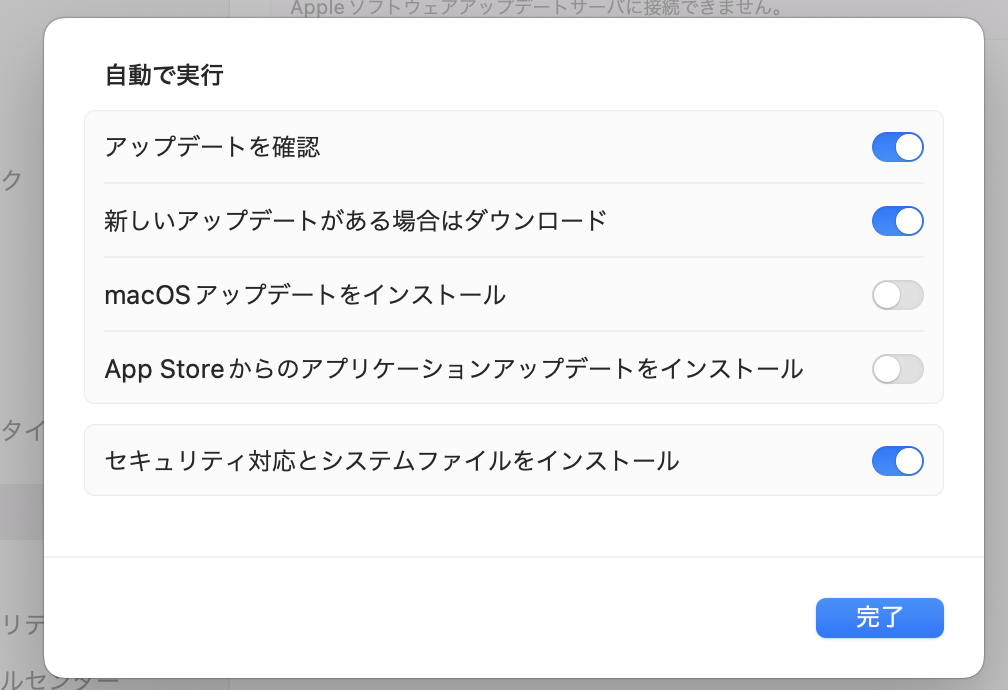
Task: Click the App Store からのアプリケーションアップデート label
Action: [453, 370]
